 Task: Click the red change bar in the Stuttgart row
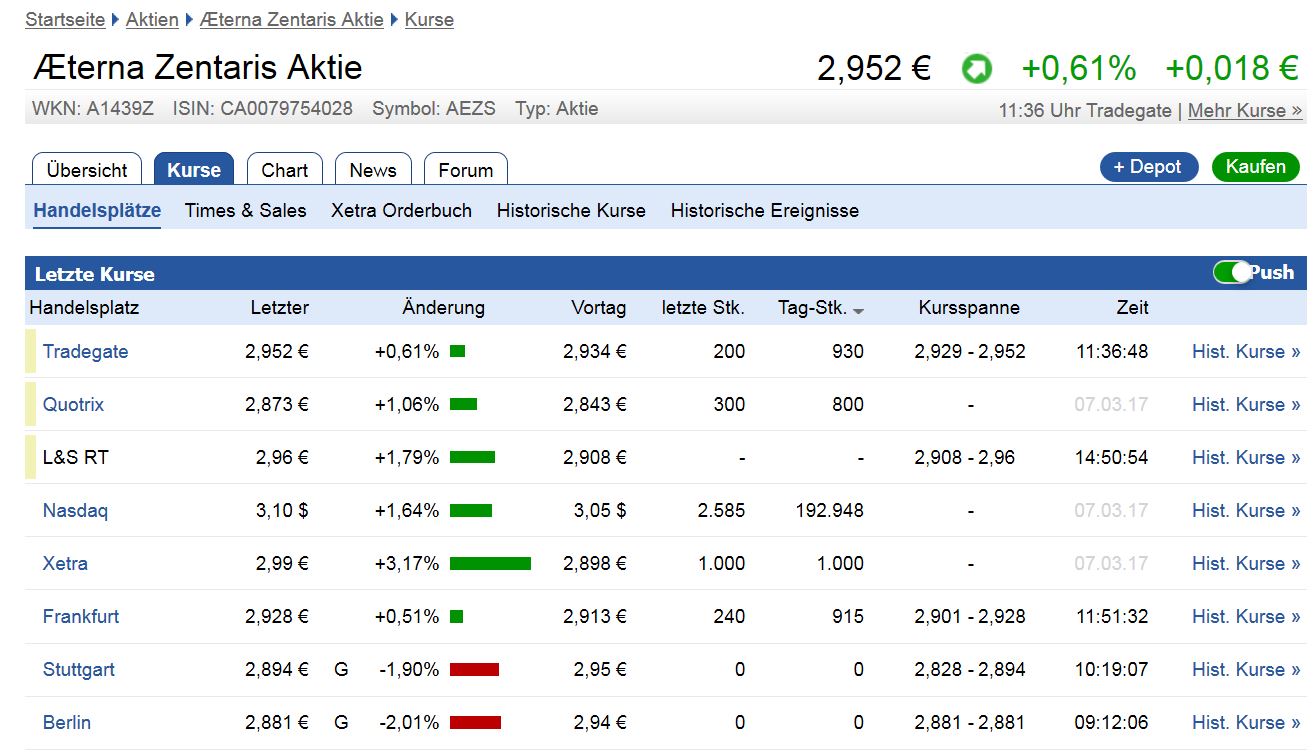(x=476, y=669)
